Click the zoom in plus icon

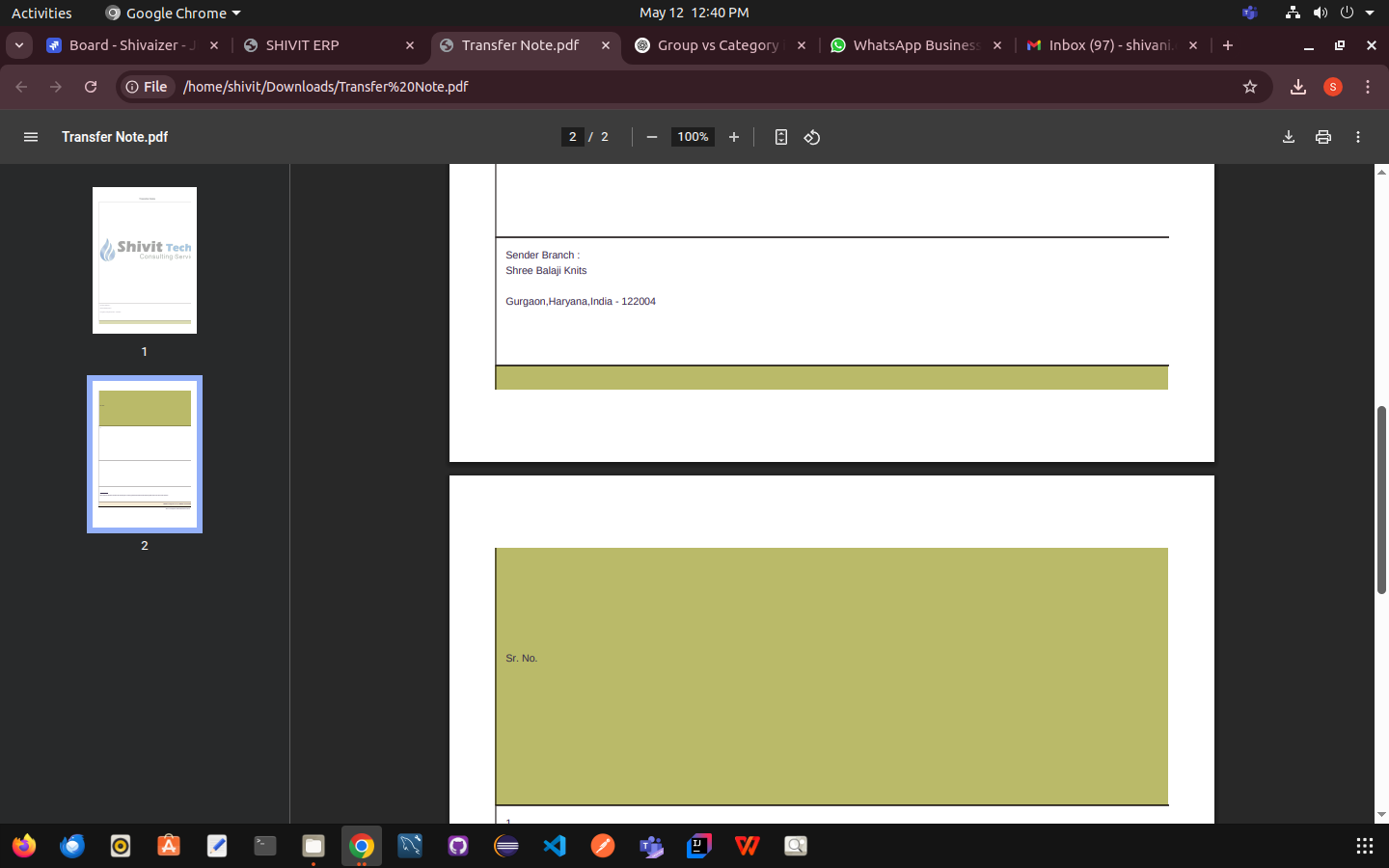click(734, 137)
